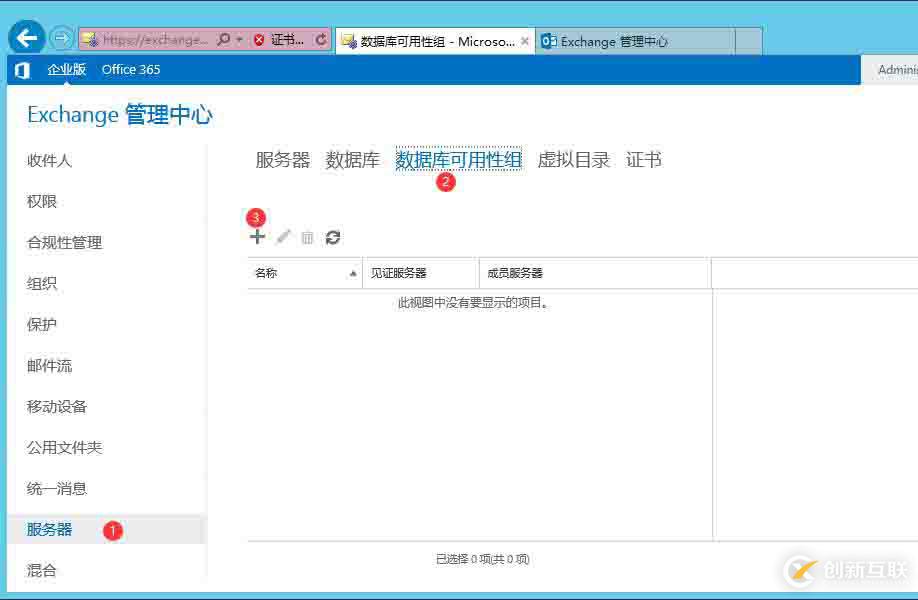Switch to the 虚拟目录 tab
Screen dimensions: 918x600
coord(573,158)
